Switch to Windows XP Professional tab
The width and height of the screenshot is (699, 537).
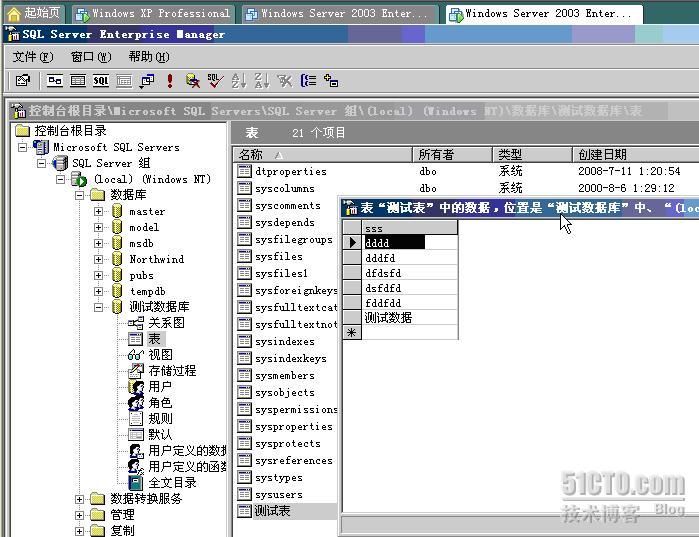click(152, 14)
